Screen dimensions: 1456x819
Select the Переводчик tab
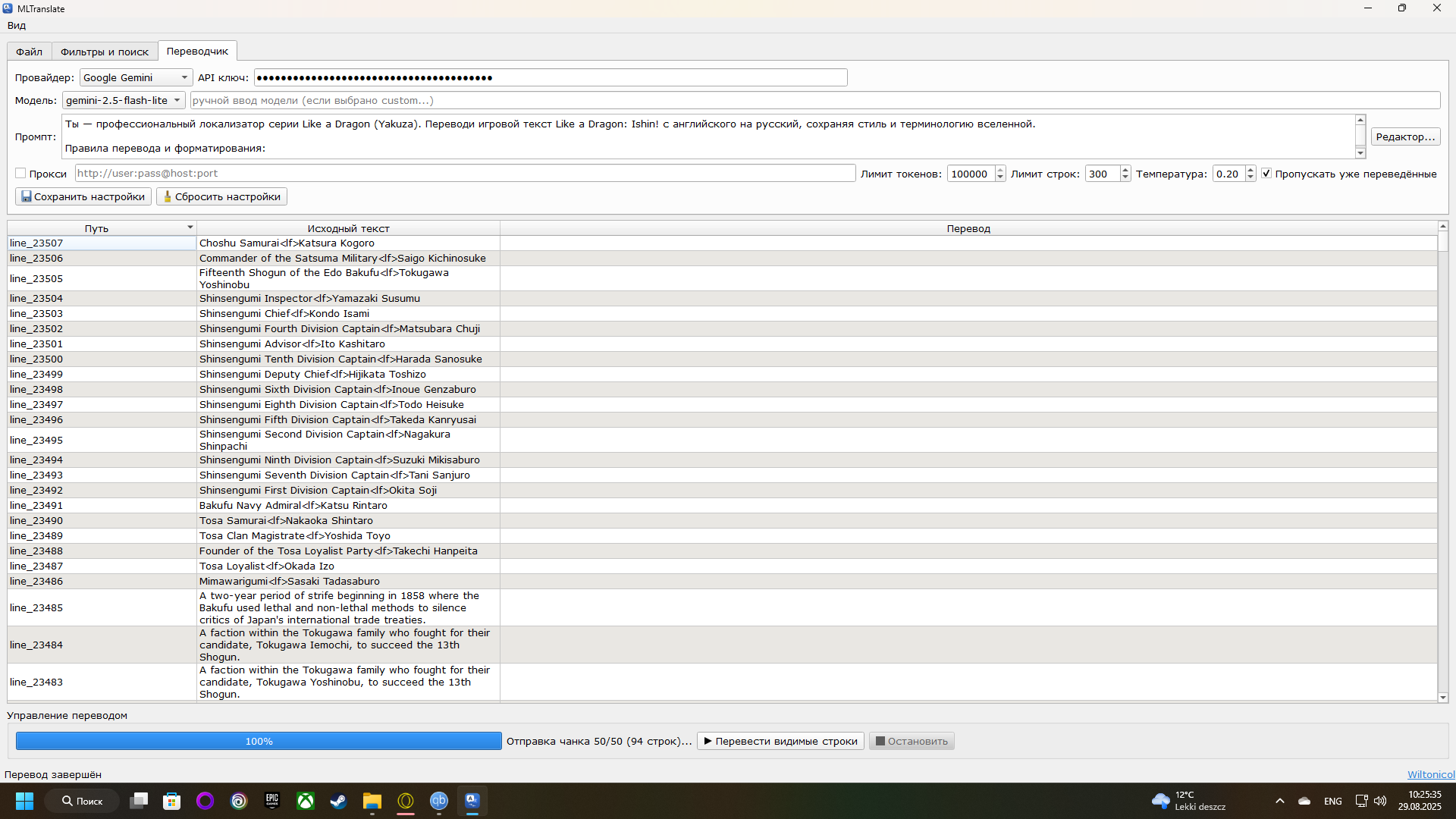(x=197, y=51)
